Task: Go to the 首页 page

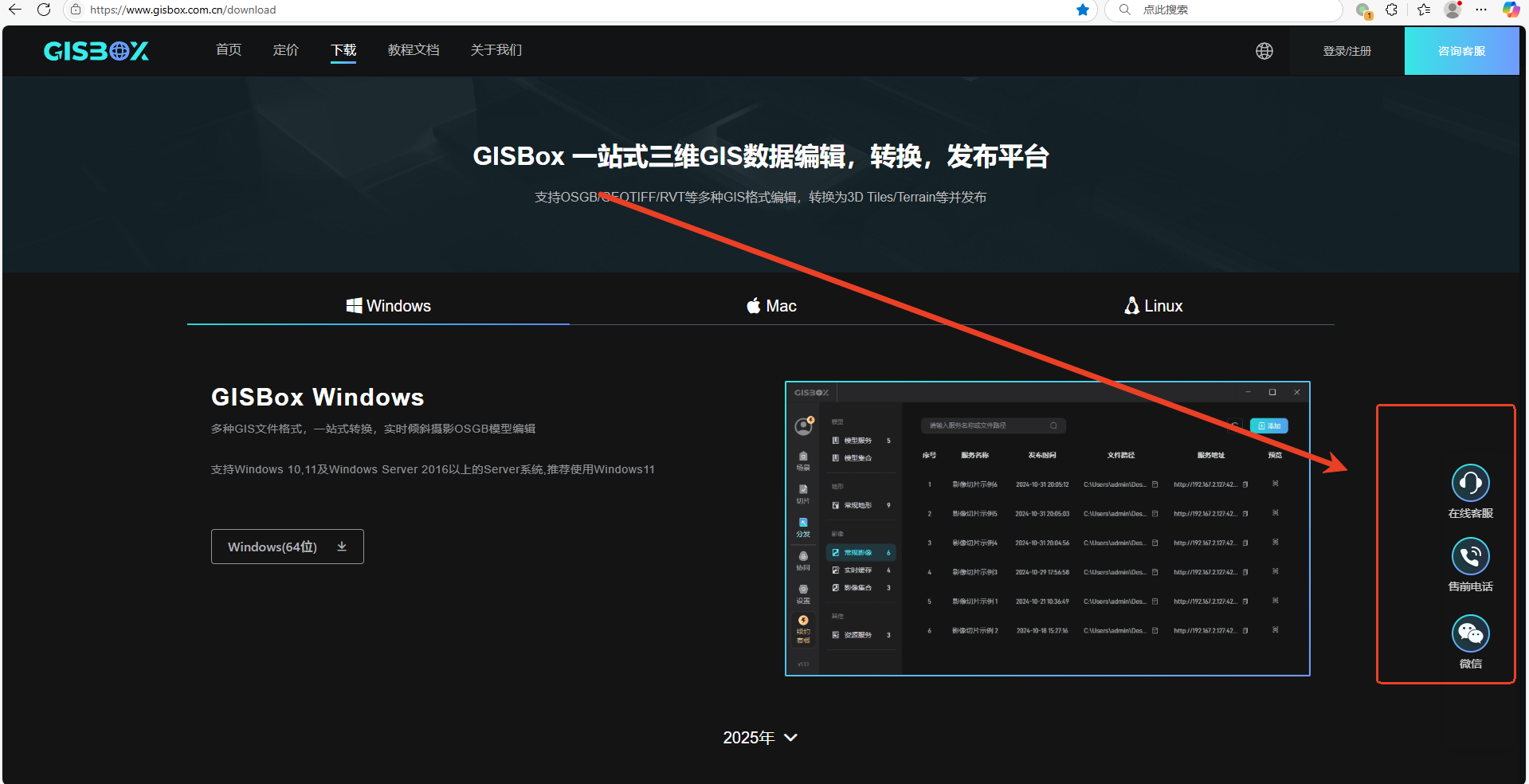Action: (229, 49)
